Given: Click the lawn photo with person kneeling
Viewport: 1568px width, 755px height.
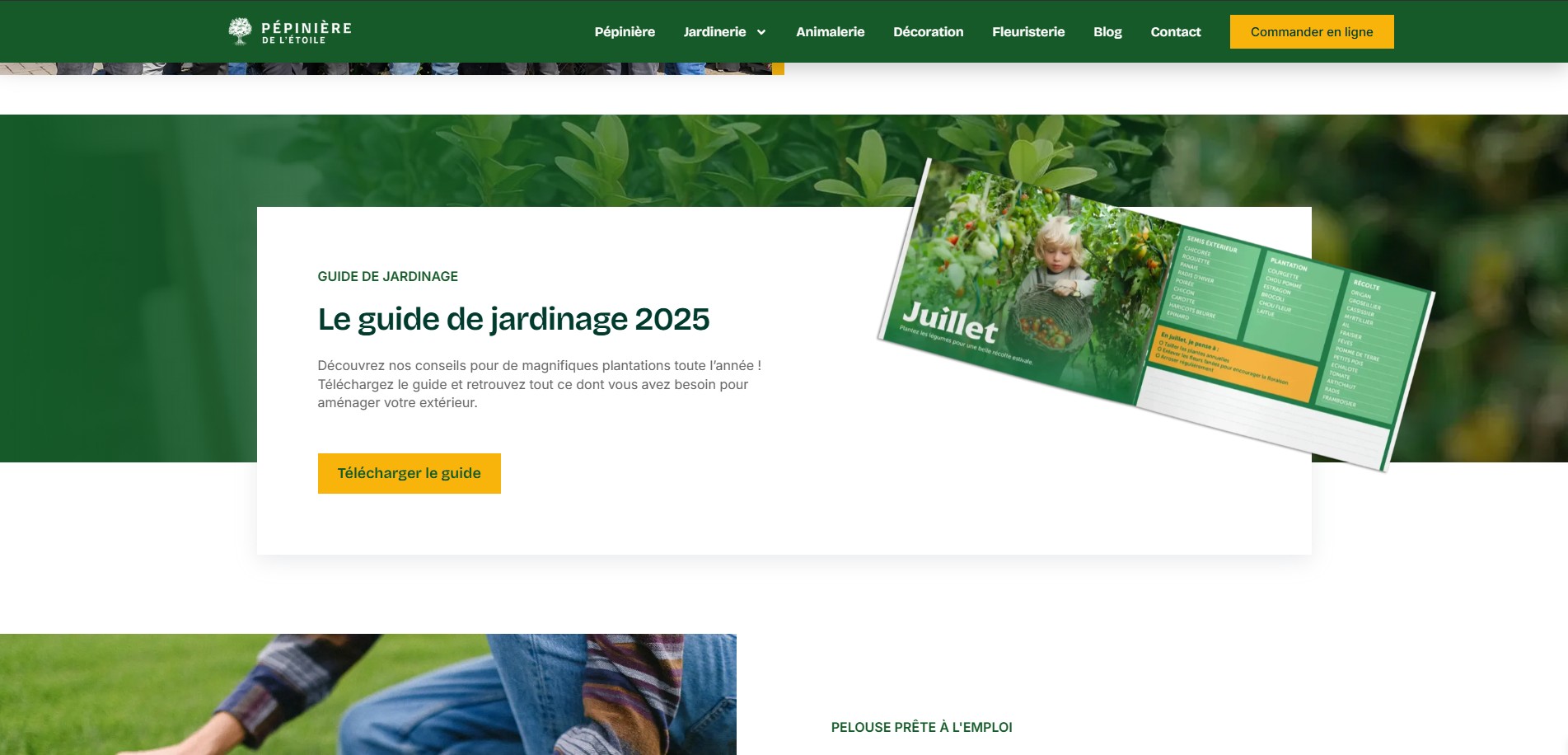Looking at the screenshot, I should pyautogui.click(x=368, y=694).
